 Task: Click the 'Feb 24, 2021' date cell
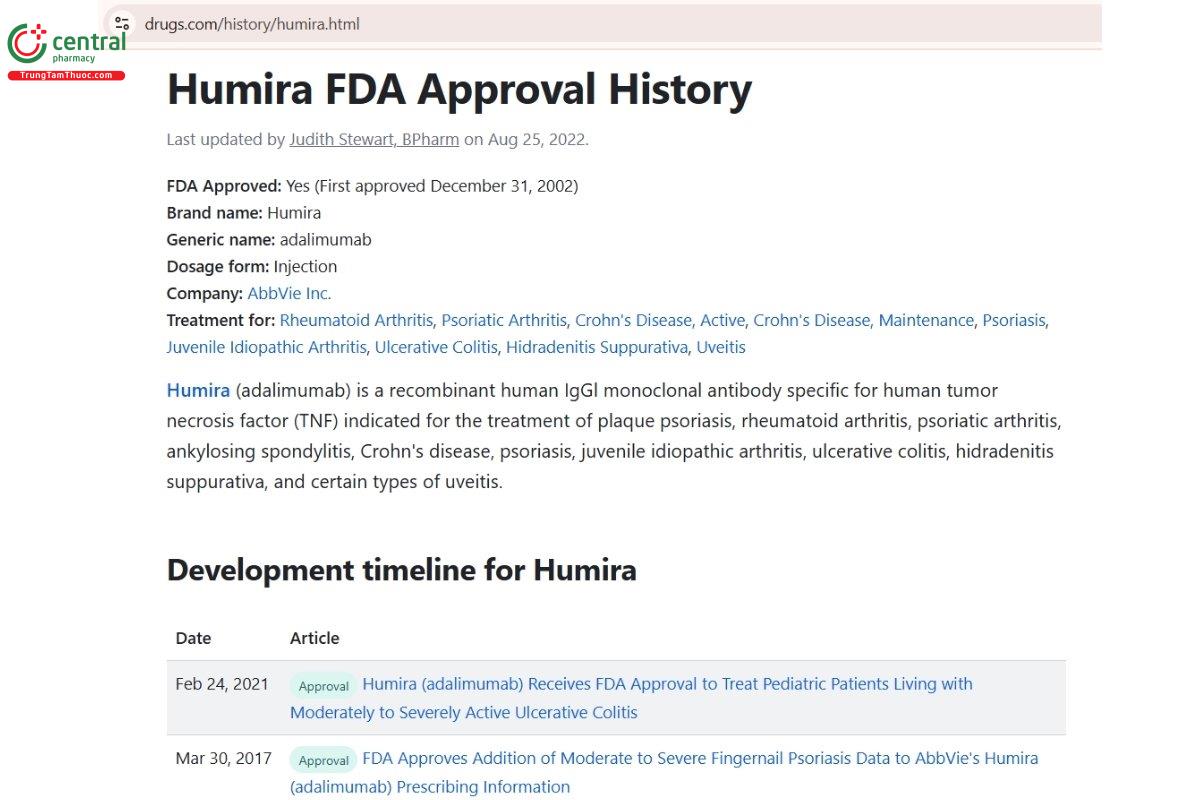[x=222, y=685]
